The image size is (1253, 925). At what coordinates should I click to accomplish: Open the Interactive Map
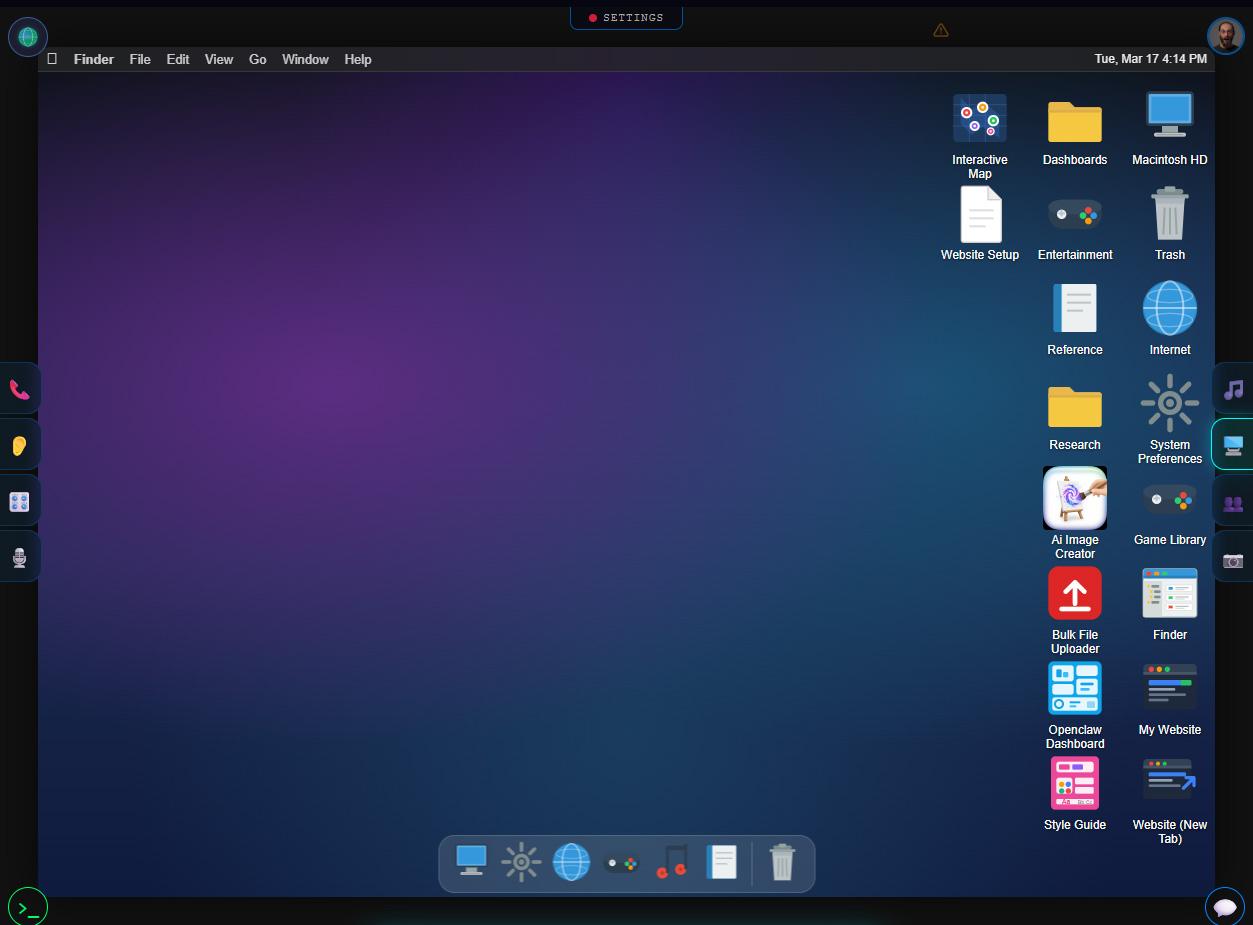980,118
